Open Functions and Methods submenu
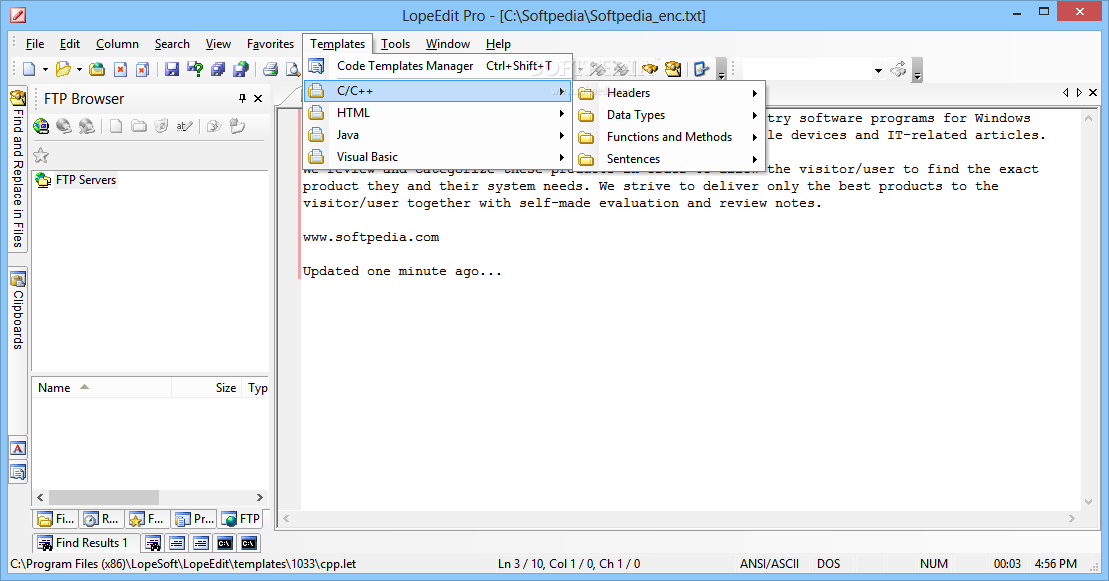The image size is (1109, 581). click(669, 137)
